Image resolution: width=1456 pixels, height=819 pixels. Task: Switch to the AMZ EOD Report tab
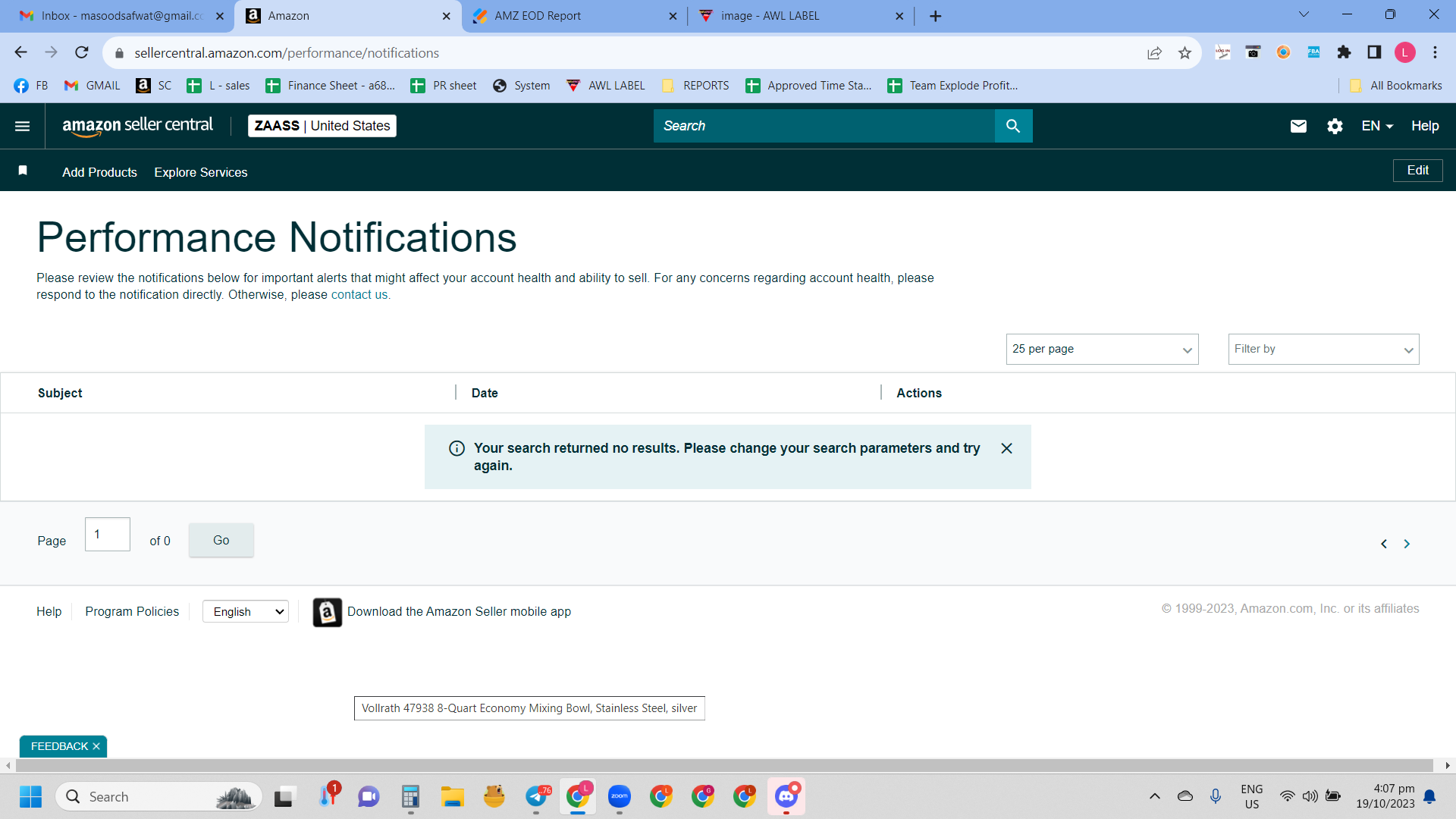(x=574, y=16)
